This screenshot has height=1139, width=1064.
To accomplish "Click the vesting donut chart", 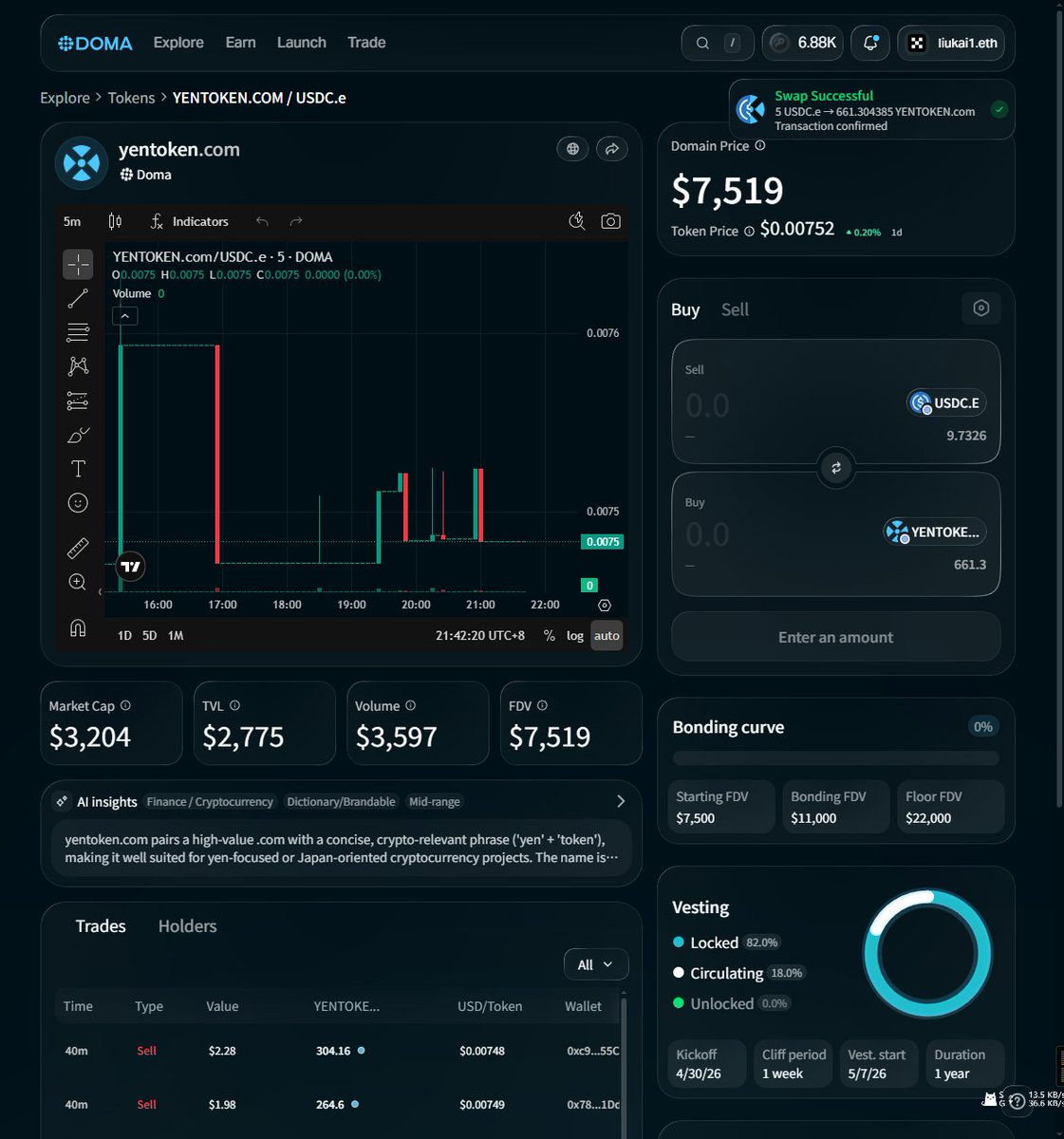I will pos(927,953).
